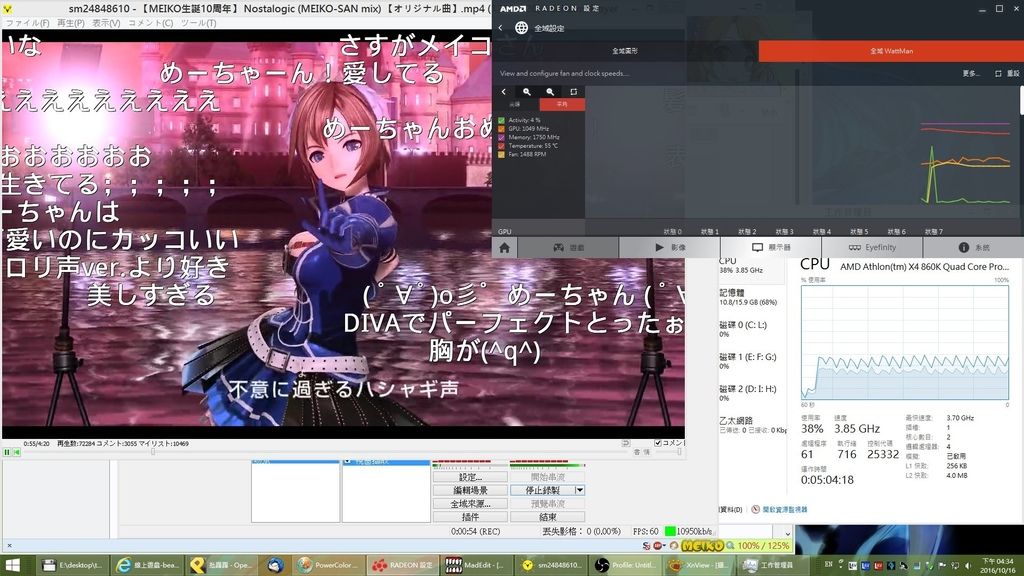Toggle Activity checkbox in WattMan legend
1024x576 pixels.
coord(502,120)
